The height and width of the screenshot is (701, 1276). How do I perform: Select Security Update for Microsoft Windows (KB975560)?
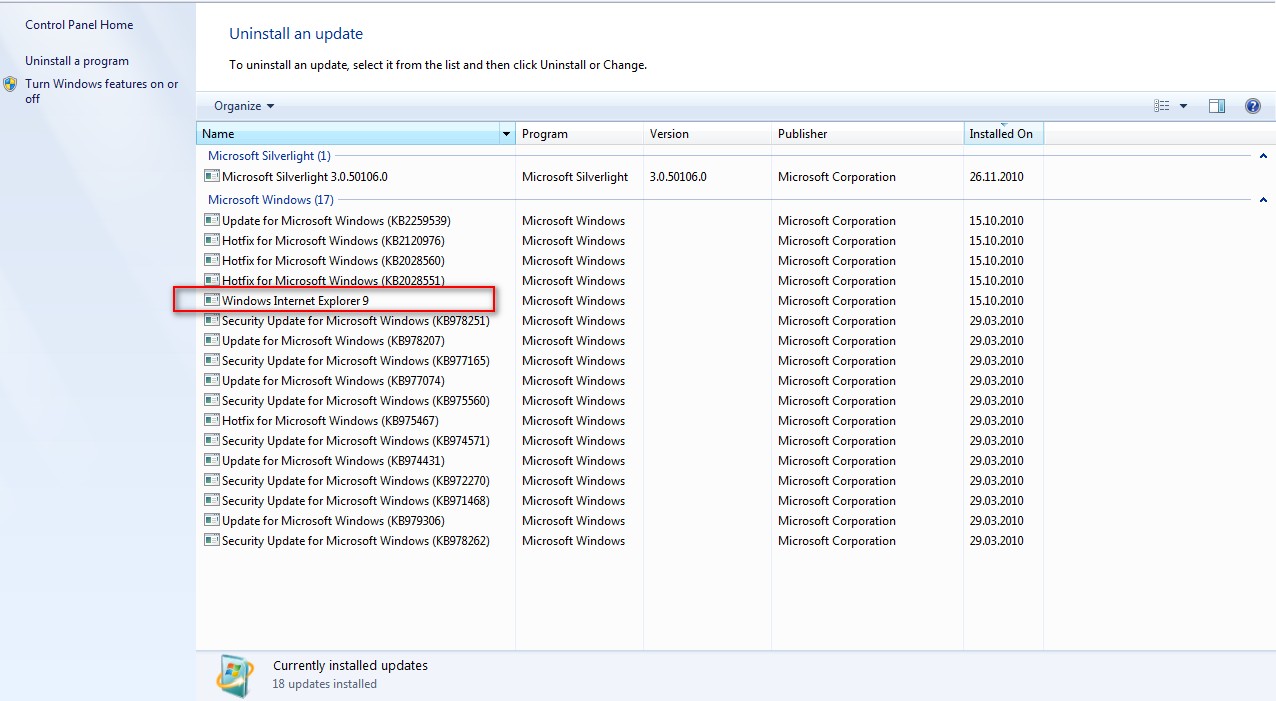(x=356, y=401)
